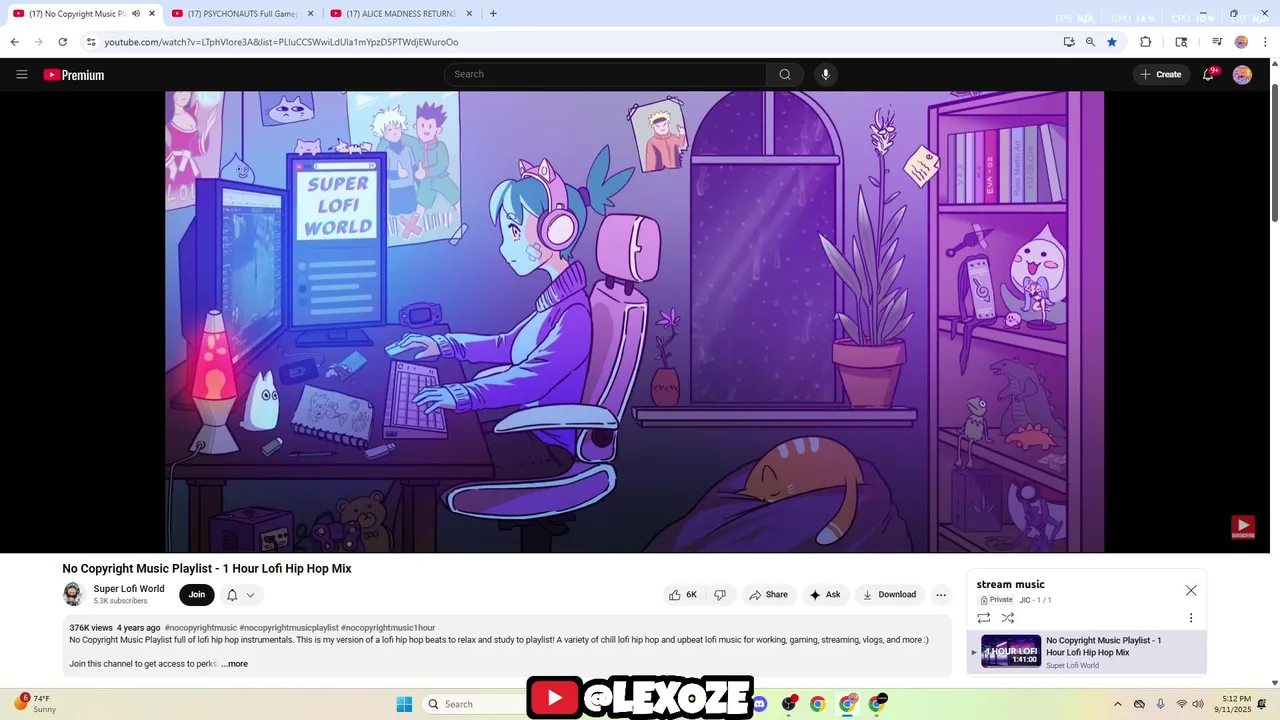1280x720 pixels.
Task: Toggle shuffle playlist in stream music panel
Action: pyautogui.click(x=1008, y=618)
